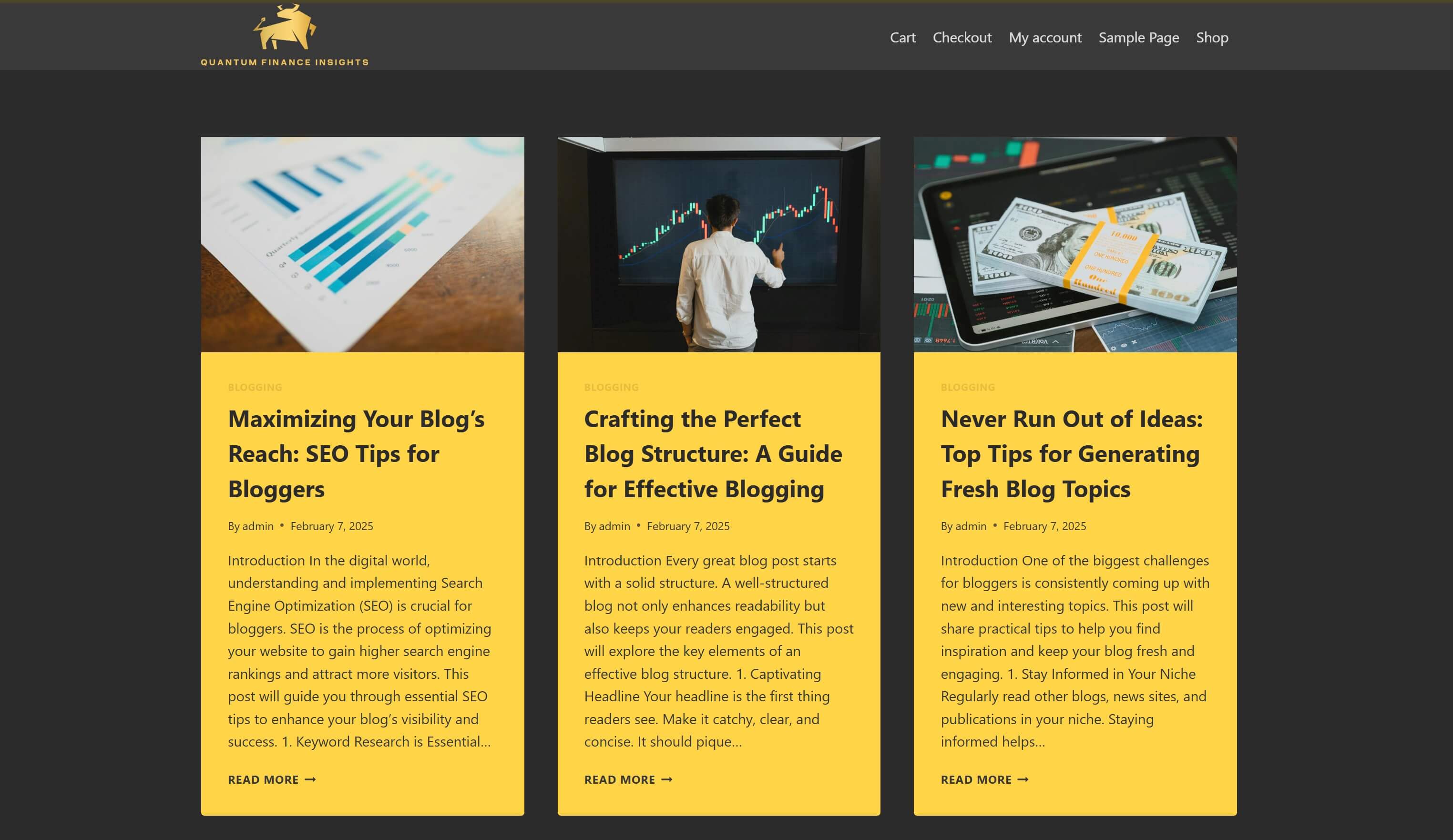Click Blogging category on first card
This screenshot has width=1453, height=840.
(x=255, y=388)
